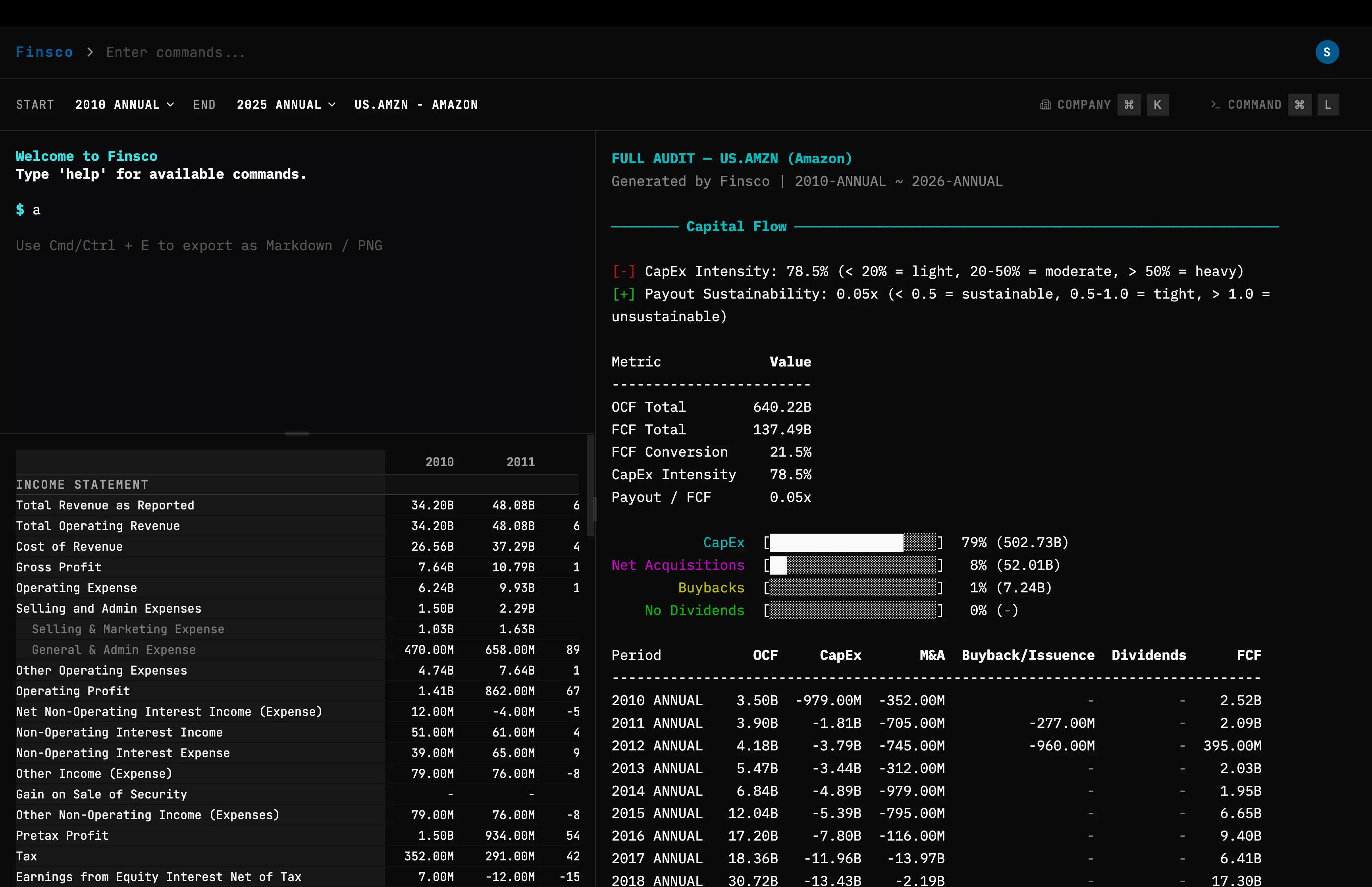Click the CapEx 79% bar
1372x887 pixels.
[853, 543]
